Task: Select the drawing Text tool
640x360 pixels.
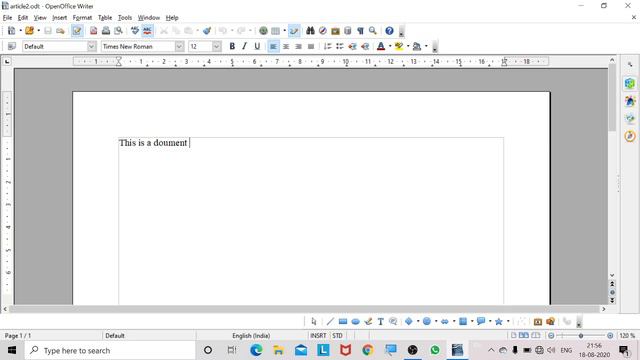Action: click(x=380, y=322)
